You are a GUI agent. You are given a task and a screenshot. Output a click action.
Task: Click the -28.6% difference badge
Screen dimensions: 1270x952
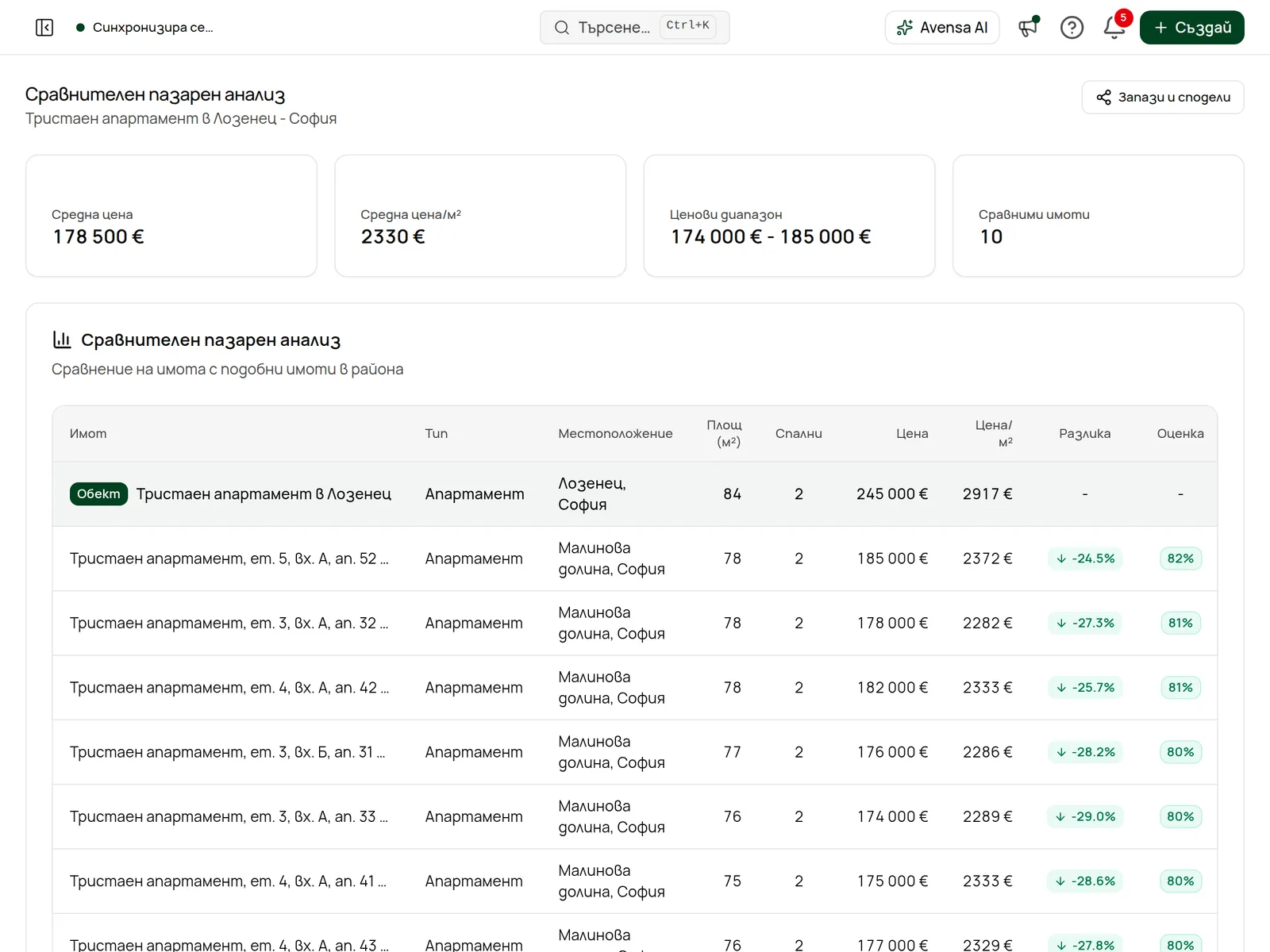1085,881
